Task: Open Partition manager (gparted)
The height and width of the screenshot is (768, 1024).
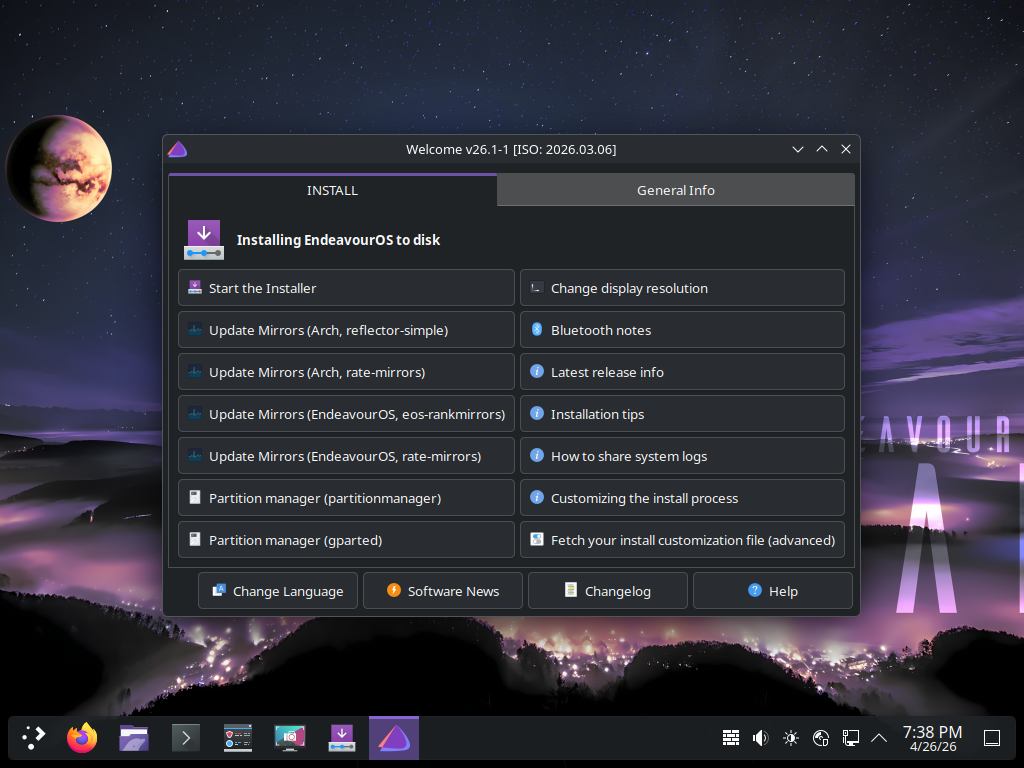Action: [346, 540]
